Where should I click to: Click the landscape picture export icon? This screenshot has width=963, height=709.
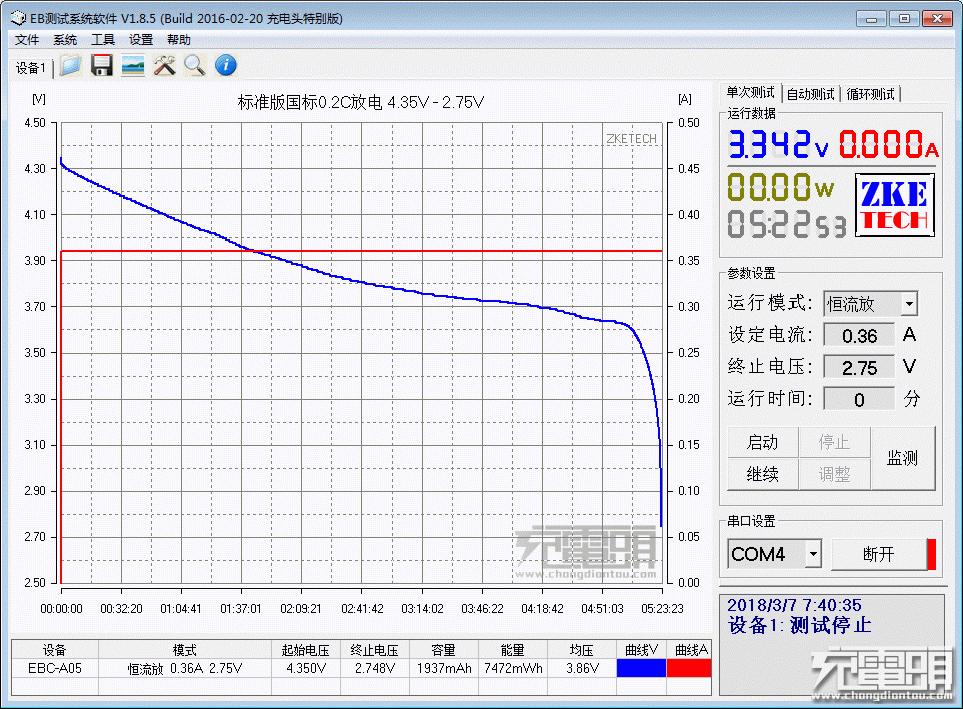coord(132,66)
